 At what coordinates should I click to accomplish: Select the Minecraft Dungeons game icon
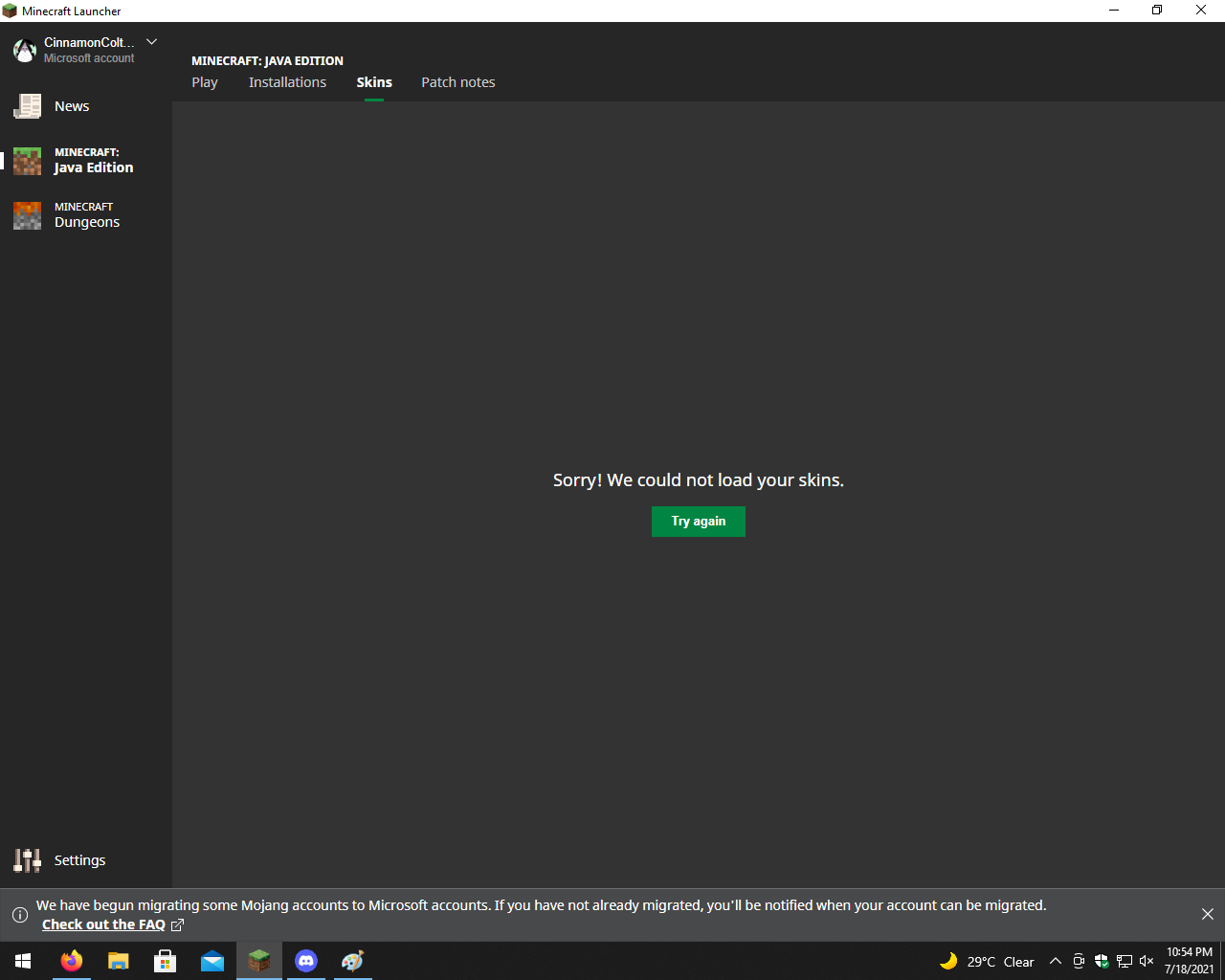click(x=27, y=215)
